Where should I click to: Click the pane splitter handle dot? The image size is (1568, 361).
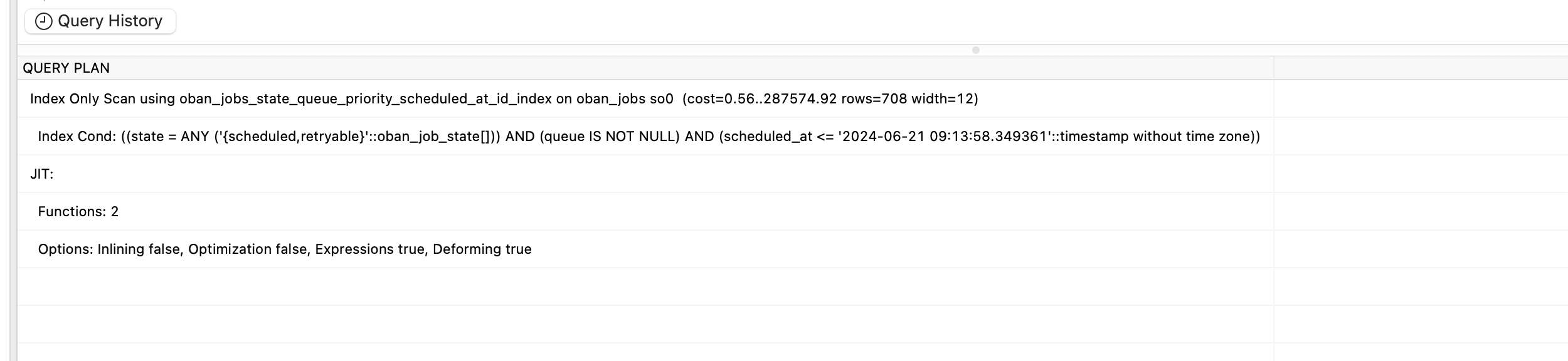[x=975, y=50]
